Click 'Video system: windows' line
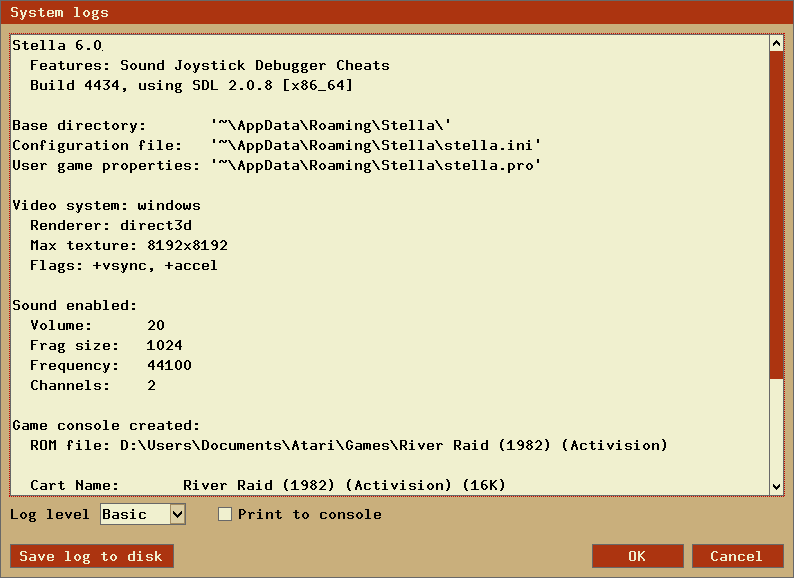 point(106,205)
